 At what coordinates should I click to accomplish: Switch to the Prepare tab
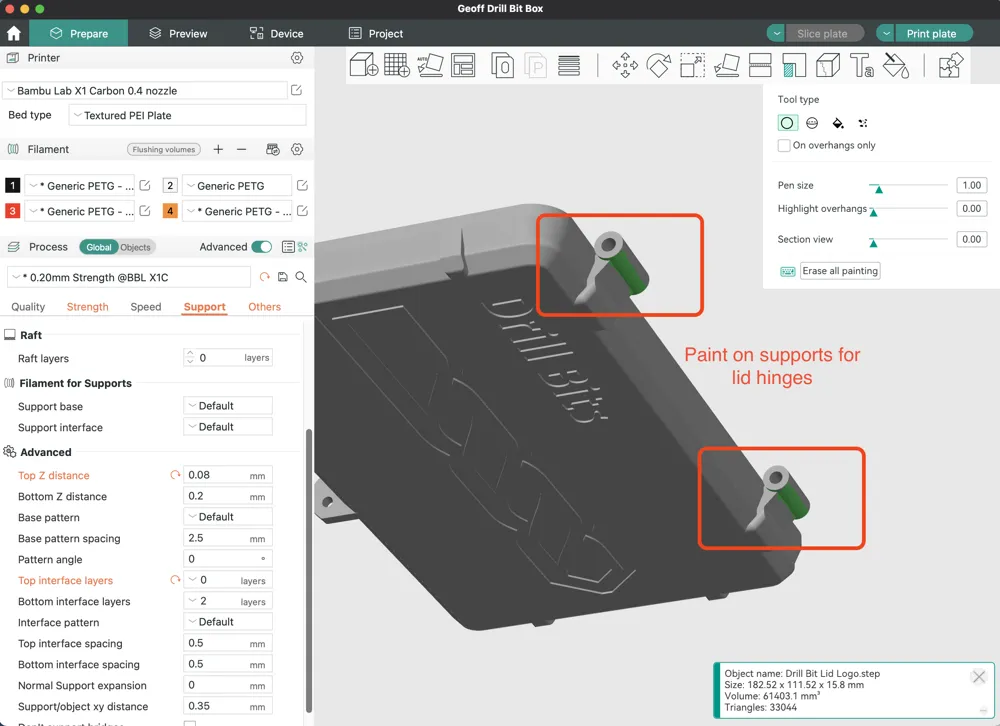tap(79, 33)
